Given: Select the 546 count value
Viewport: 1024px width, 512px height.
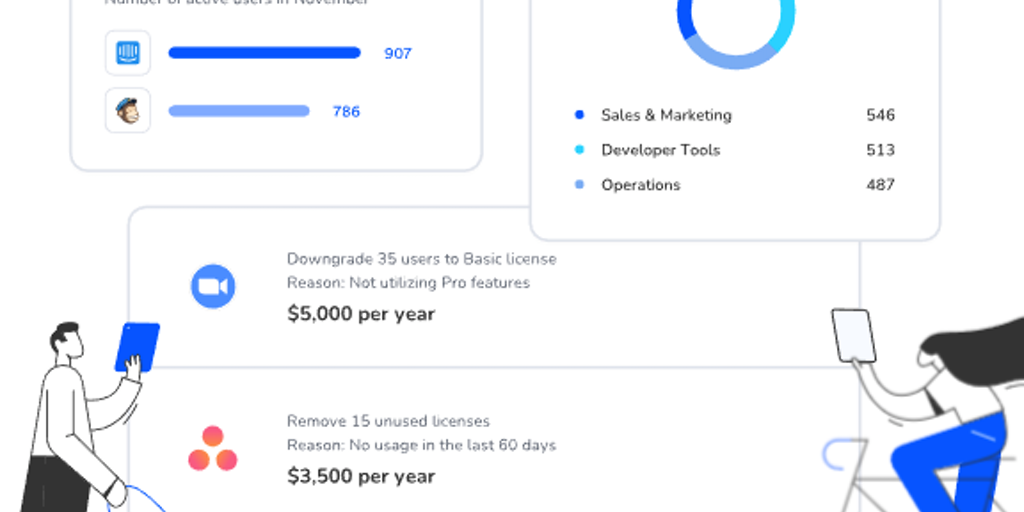Looking at the screenshot, I should [x=880, y=115].
